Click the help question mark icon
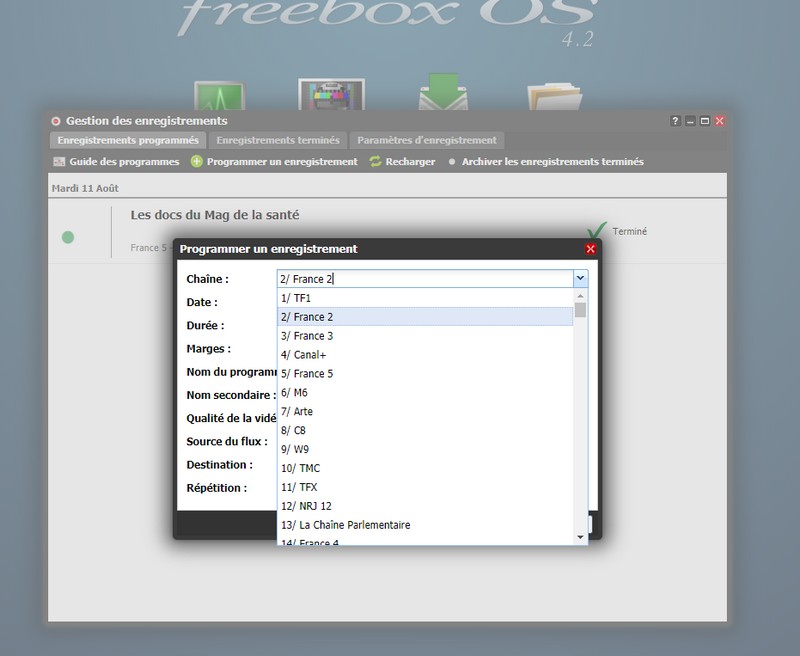Viewport: 800px width, 656px height. pyautogui.click(x=675, y=121)
